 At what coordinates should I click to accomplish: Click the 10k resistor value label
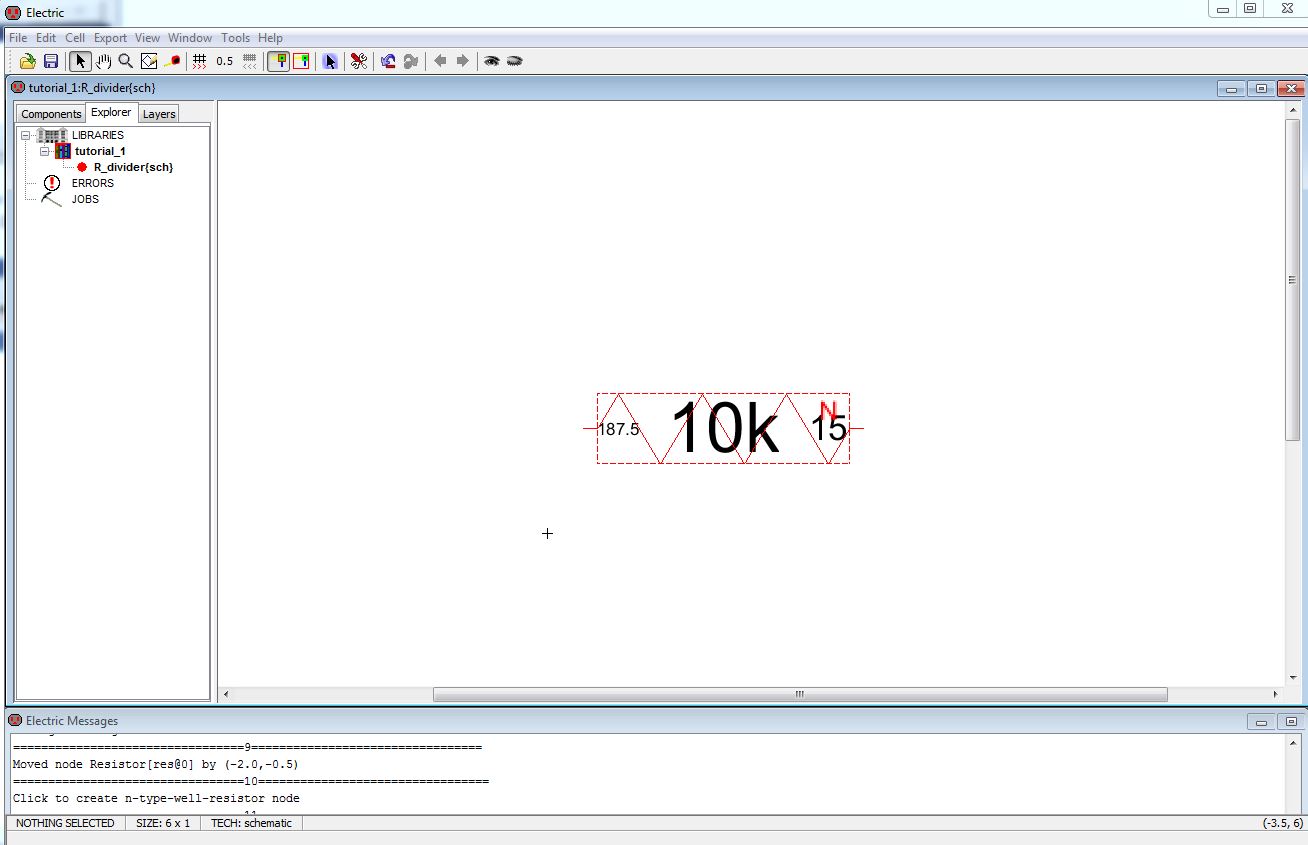click(x=725, y=430)
